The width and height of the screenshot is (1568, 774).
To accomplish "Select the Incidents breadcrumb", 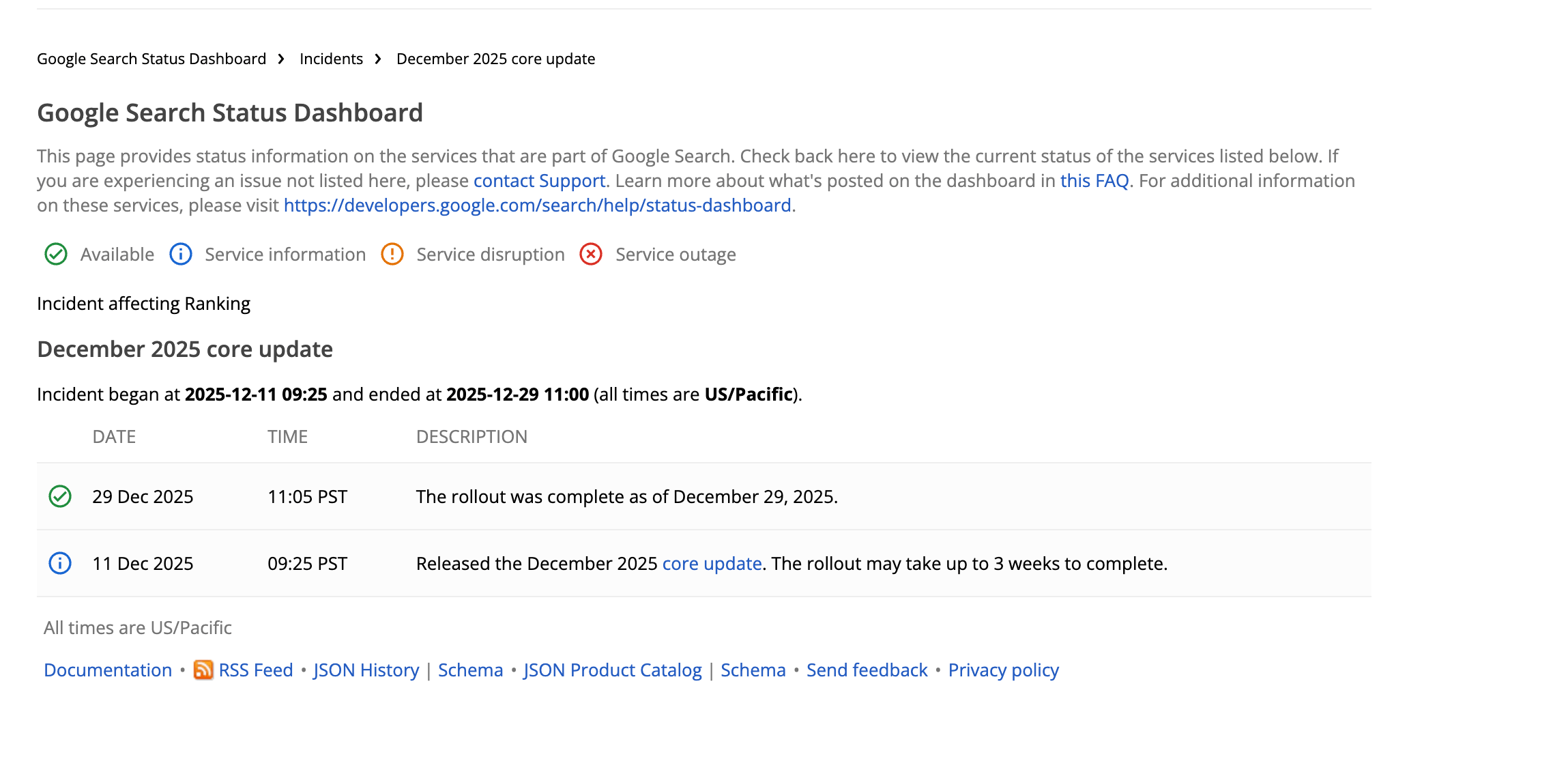I will 331,59.
